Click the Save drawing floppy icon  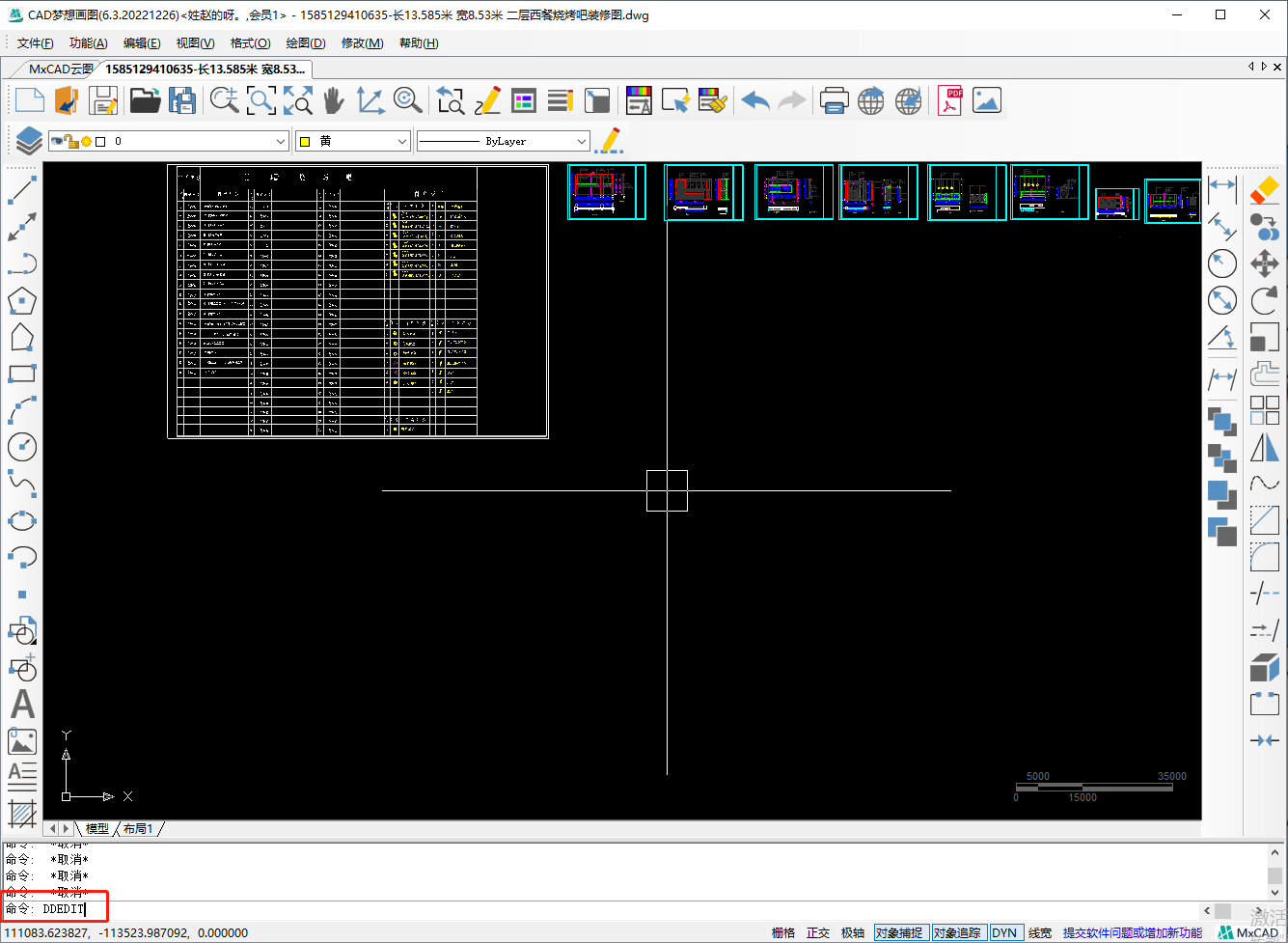pos(103,100)
